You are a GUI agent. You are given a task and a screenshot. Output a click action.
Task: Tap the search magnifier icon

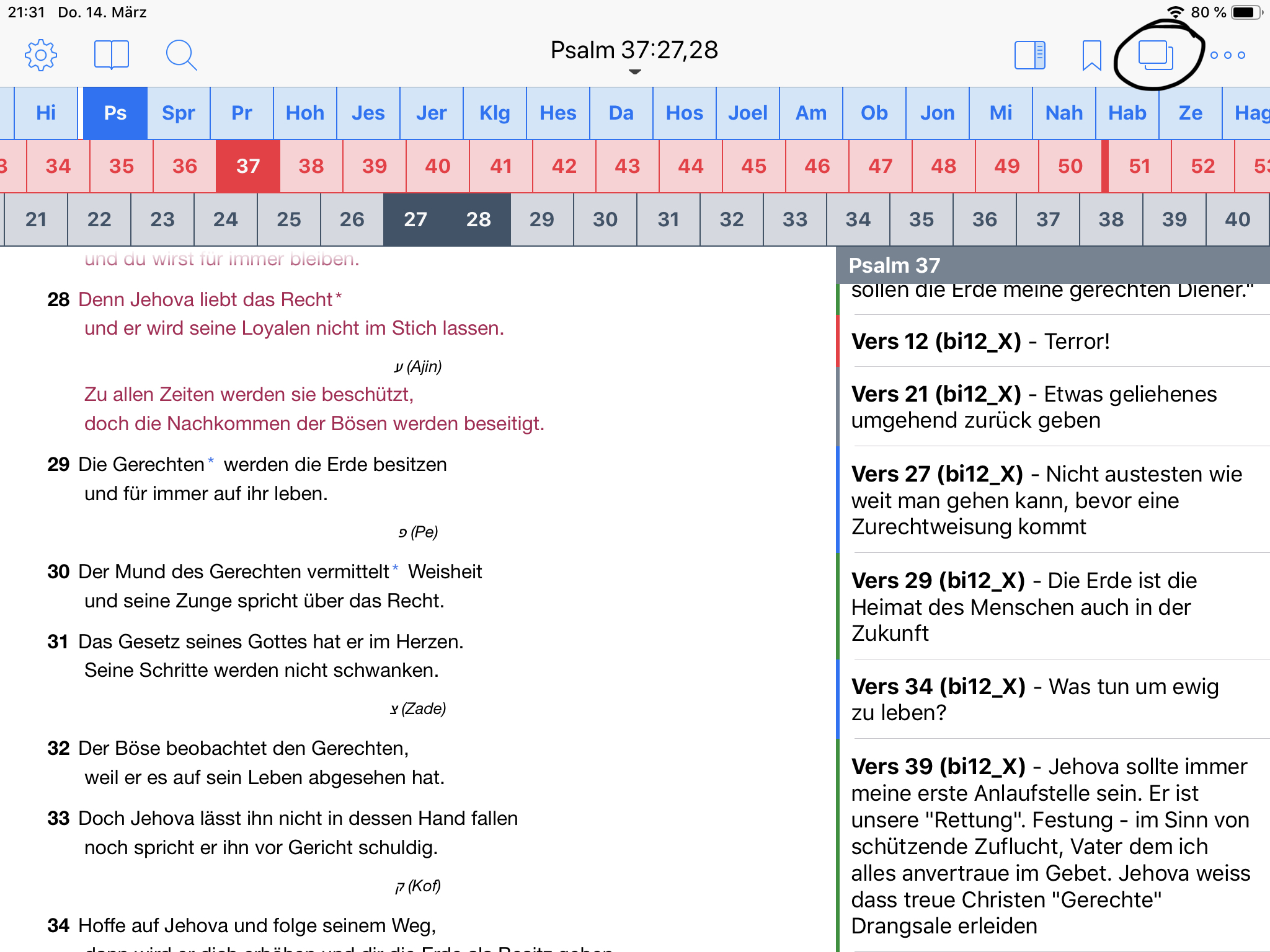(x=181, y=55)
